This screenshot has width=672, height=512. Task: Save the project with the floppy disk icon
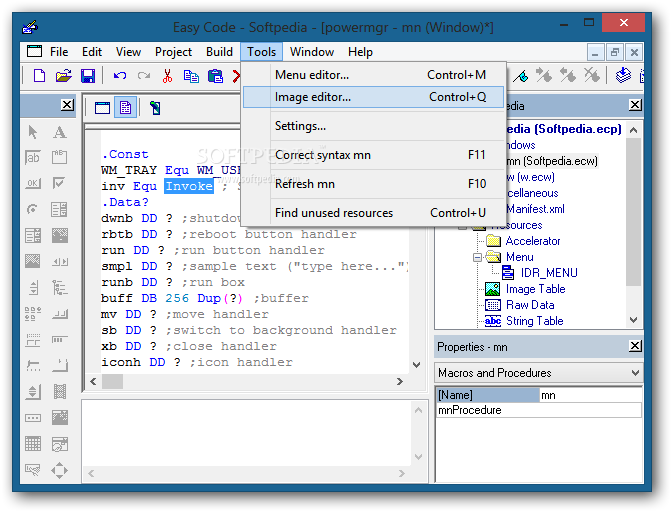pos(88,76)
